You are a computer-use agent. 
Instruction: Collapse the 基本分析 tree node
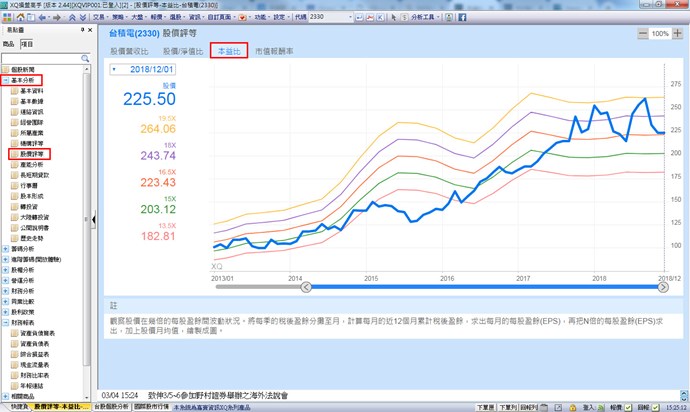point(5,80)
